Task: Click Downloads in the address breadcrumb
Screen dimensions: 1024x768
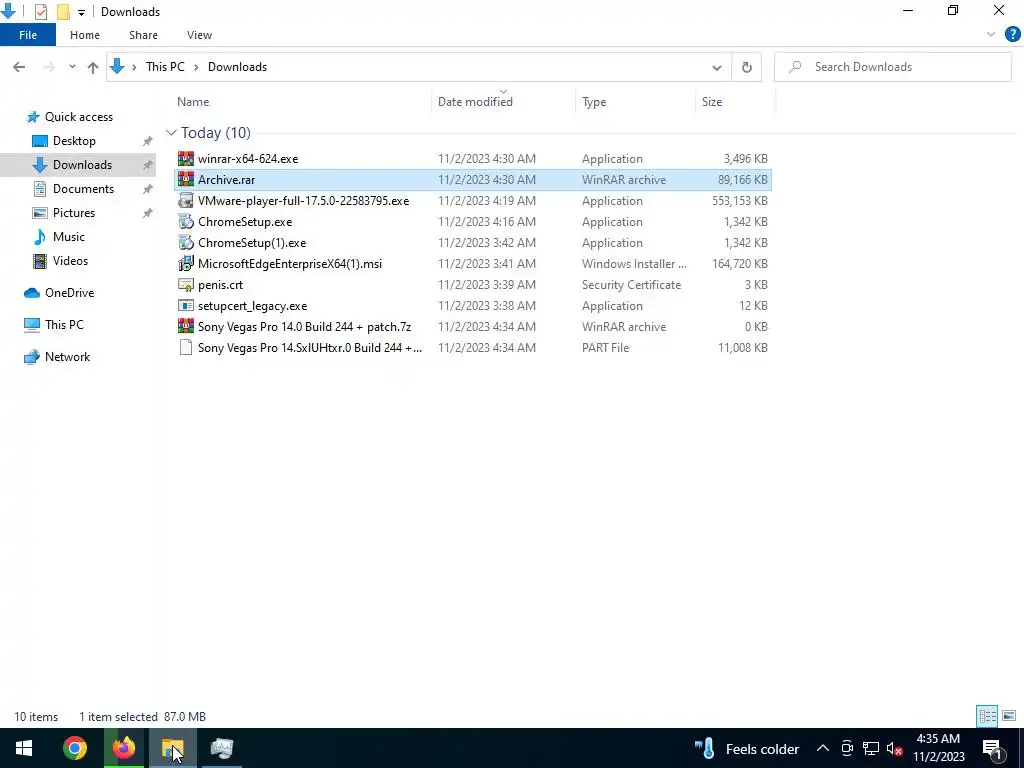Action: 237,67
